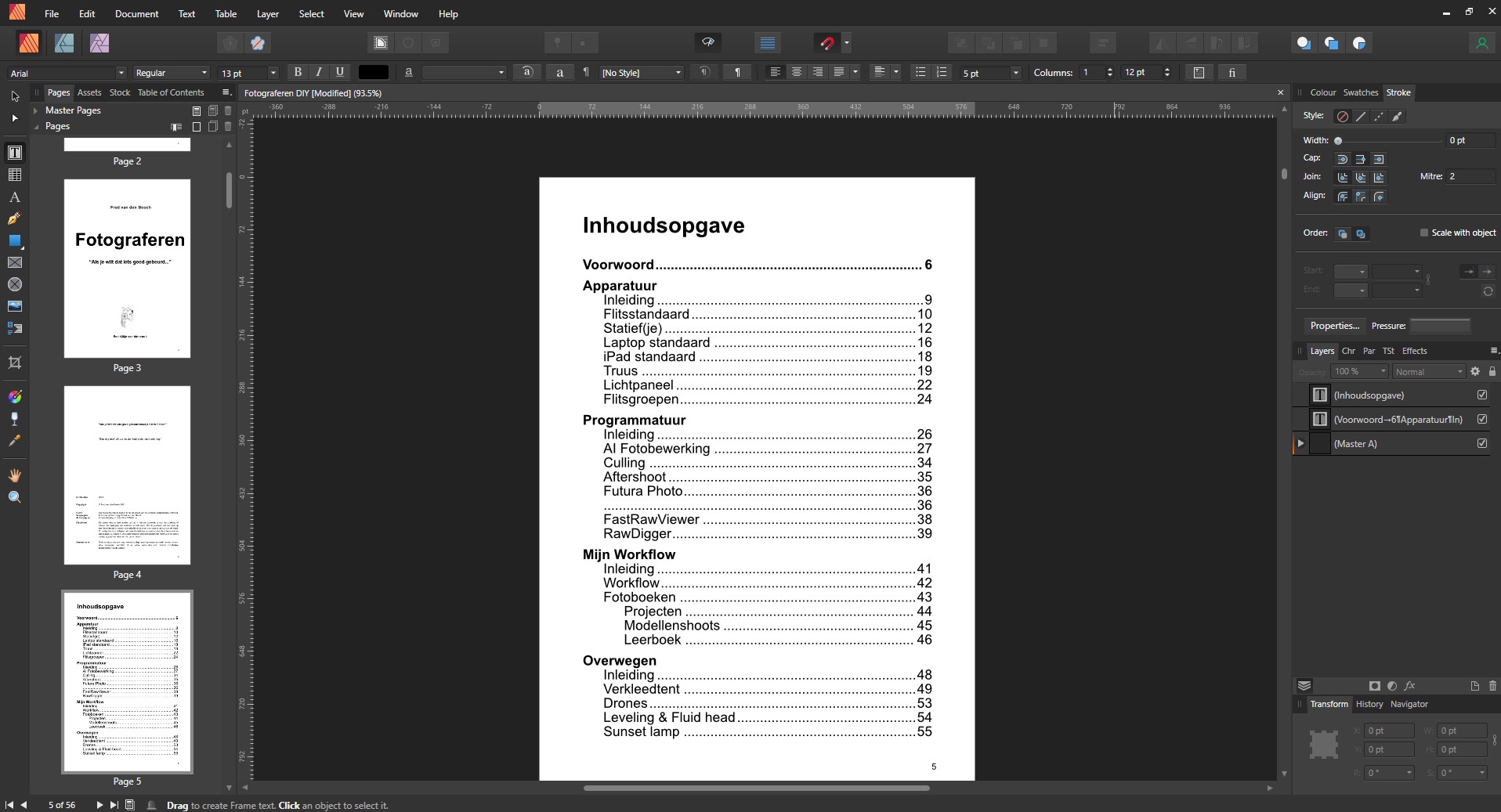Select the Table tool in left toolbar
Screen dimensions: 1501x812
(15, 175)
